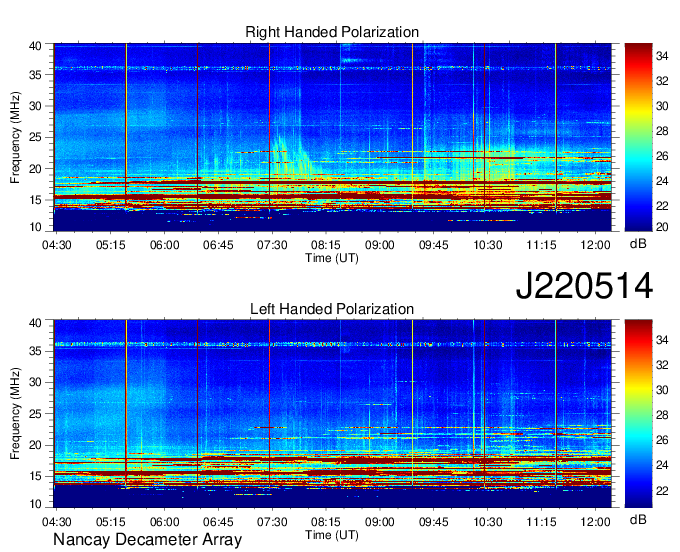Click the 09:00 time tick under Right Handed plot
680x552 pixels.
tap(379, 245)
